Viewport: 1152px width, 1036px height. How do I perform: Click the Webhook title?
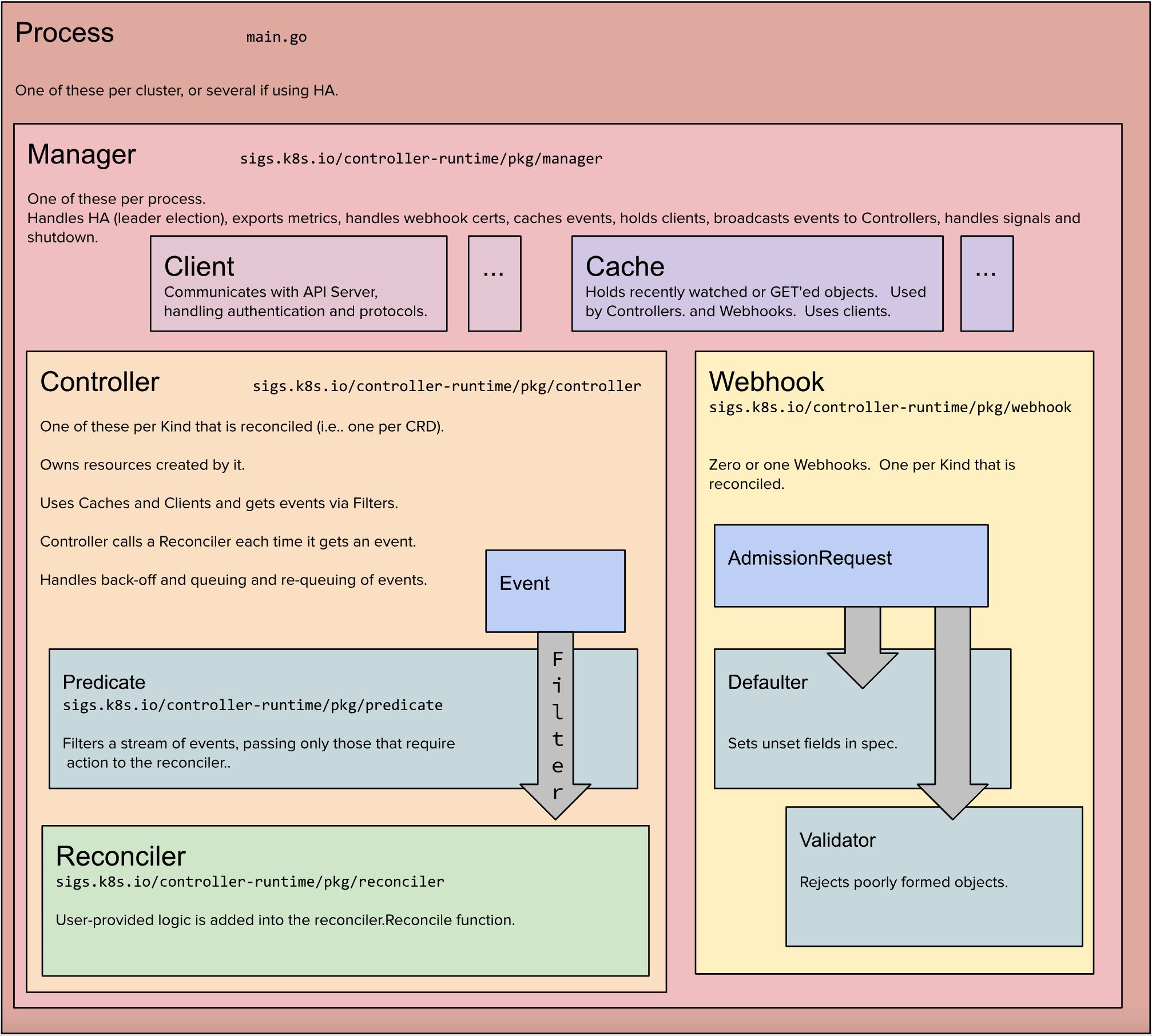click(x=766, y=382)
